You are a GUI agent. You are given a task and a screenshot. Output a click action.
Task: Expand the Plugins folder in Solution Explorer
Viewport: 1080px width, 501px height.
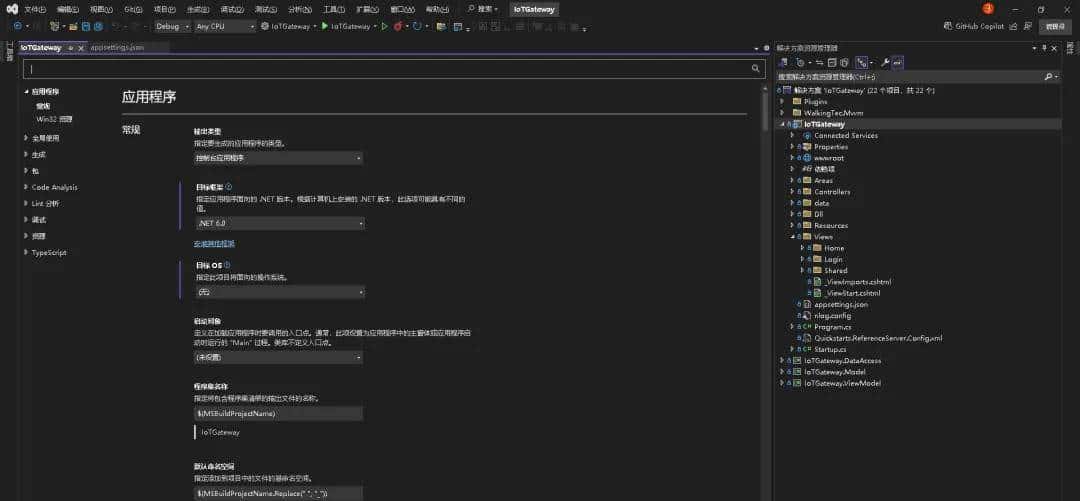782,101
